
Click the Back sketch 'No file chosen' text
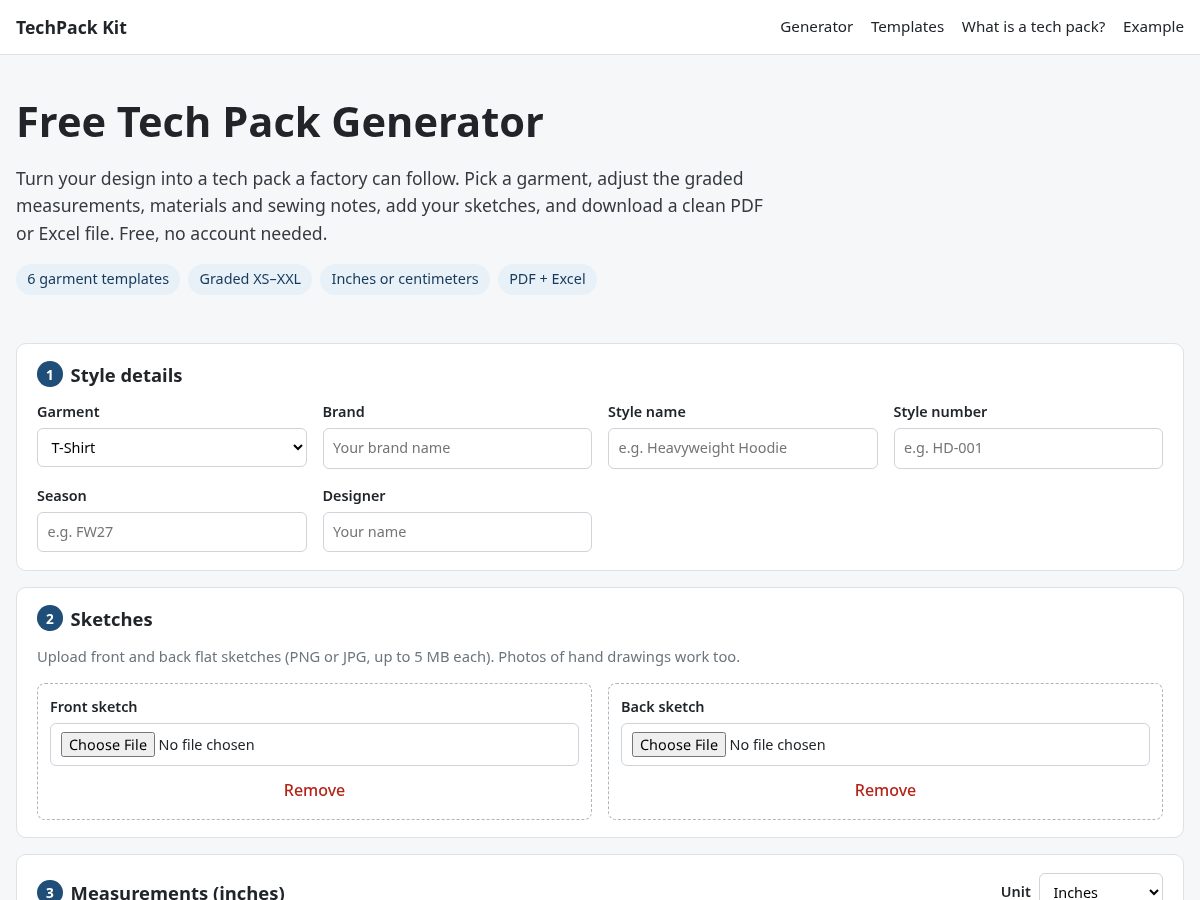(x=778, y=745)
